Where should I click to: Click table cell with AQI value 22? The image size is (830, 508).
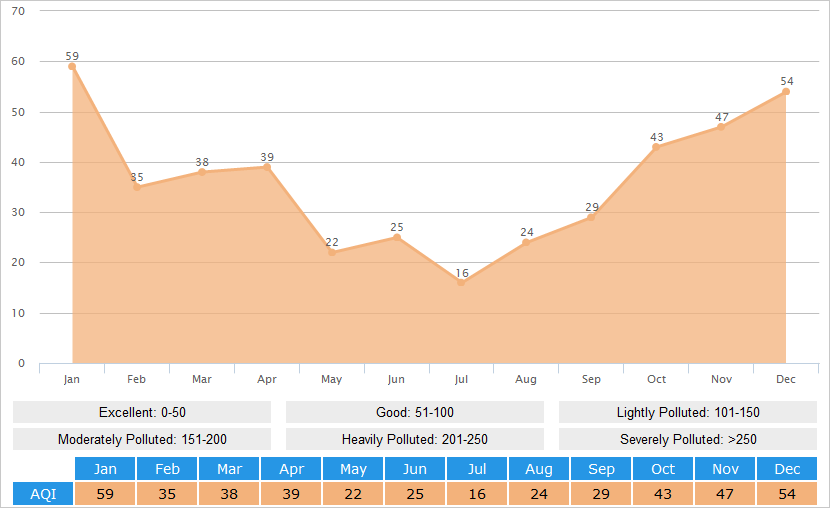pos(353,494)
